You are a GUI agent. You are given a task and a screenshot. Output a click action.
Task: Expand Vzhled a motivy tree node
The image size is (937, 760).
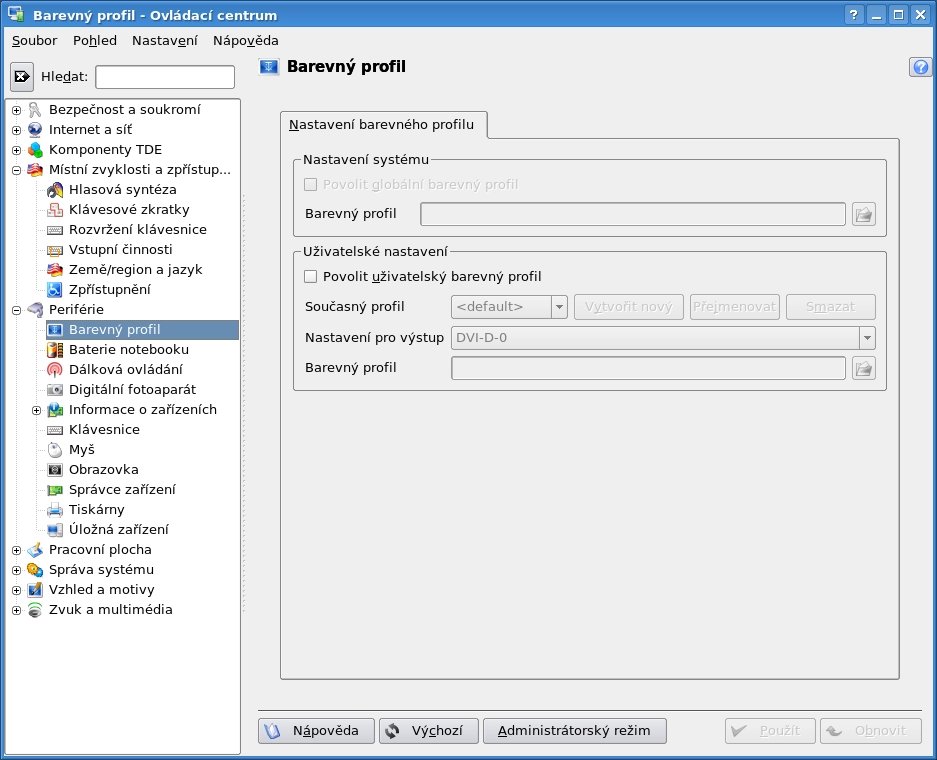pyautogui.click(x=17, y=590)
